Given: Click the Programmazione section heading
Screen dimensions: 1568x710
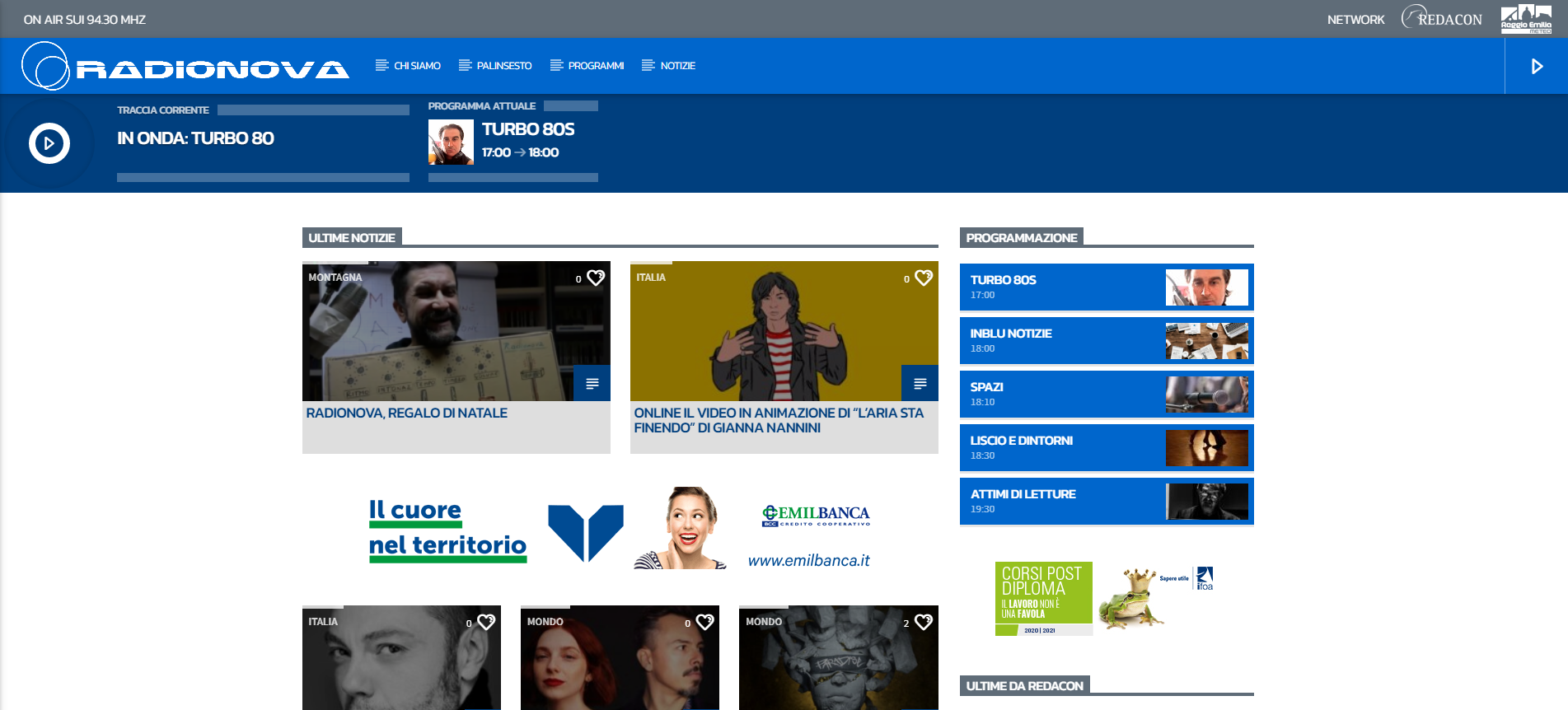Looking at the screenshot, I should click(1022, 237).
